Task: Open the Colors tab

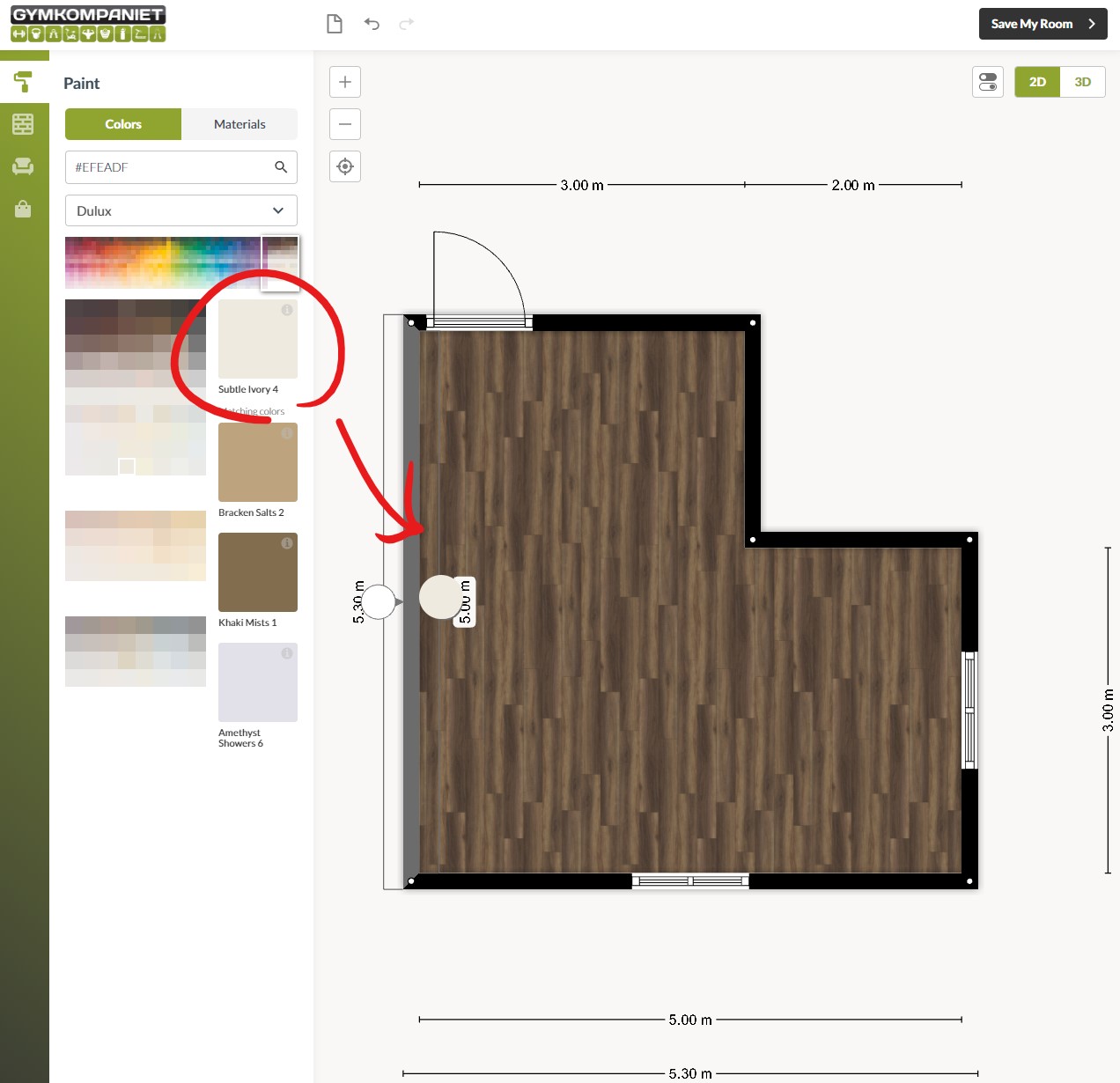Action: click(123, 124)
